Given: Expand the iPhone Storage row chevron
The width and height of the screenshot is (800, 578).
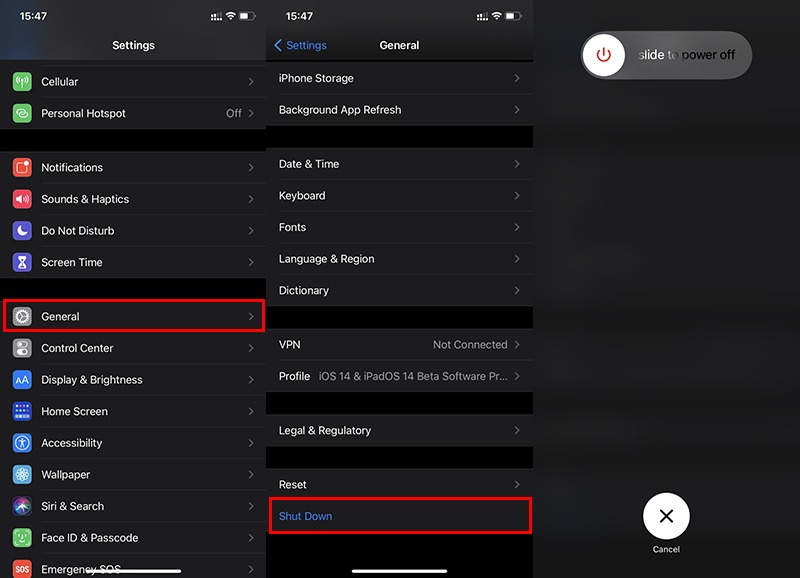Looking at the screenshot, I should (x=516, y=78).
